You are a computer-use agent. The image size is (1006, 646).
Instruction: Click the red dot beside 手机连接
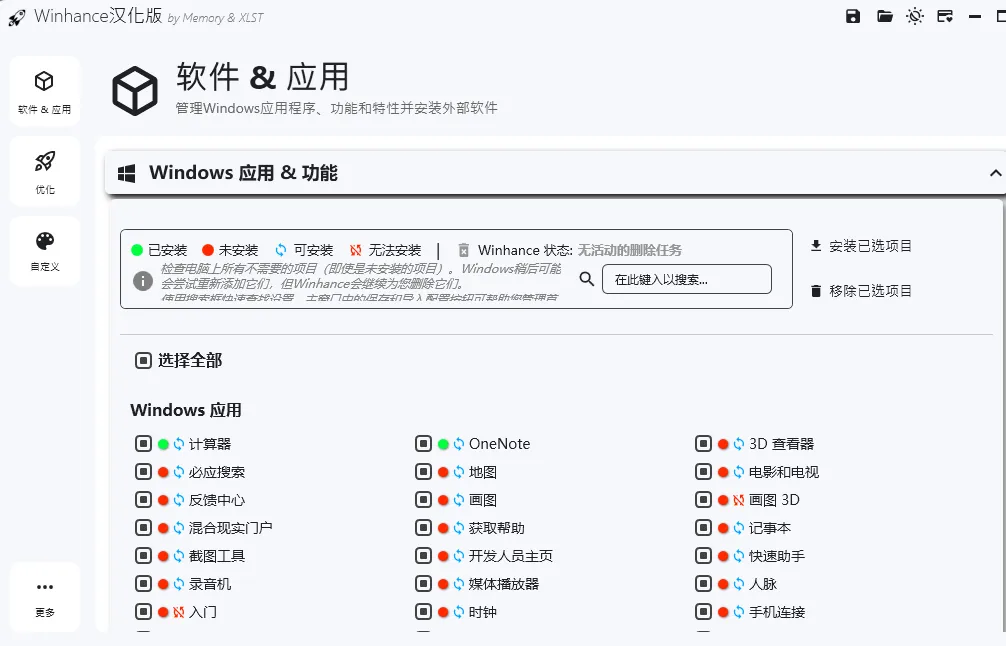click(723, 612)
